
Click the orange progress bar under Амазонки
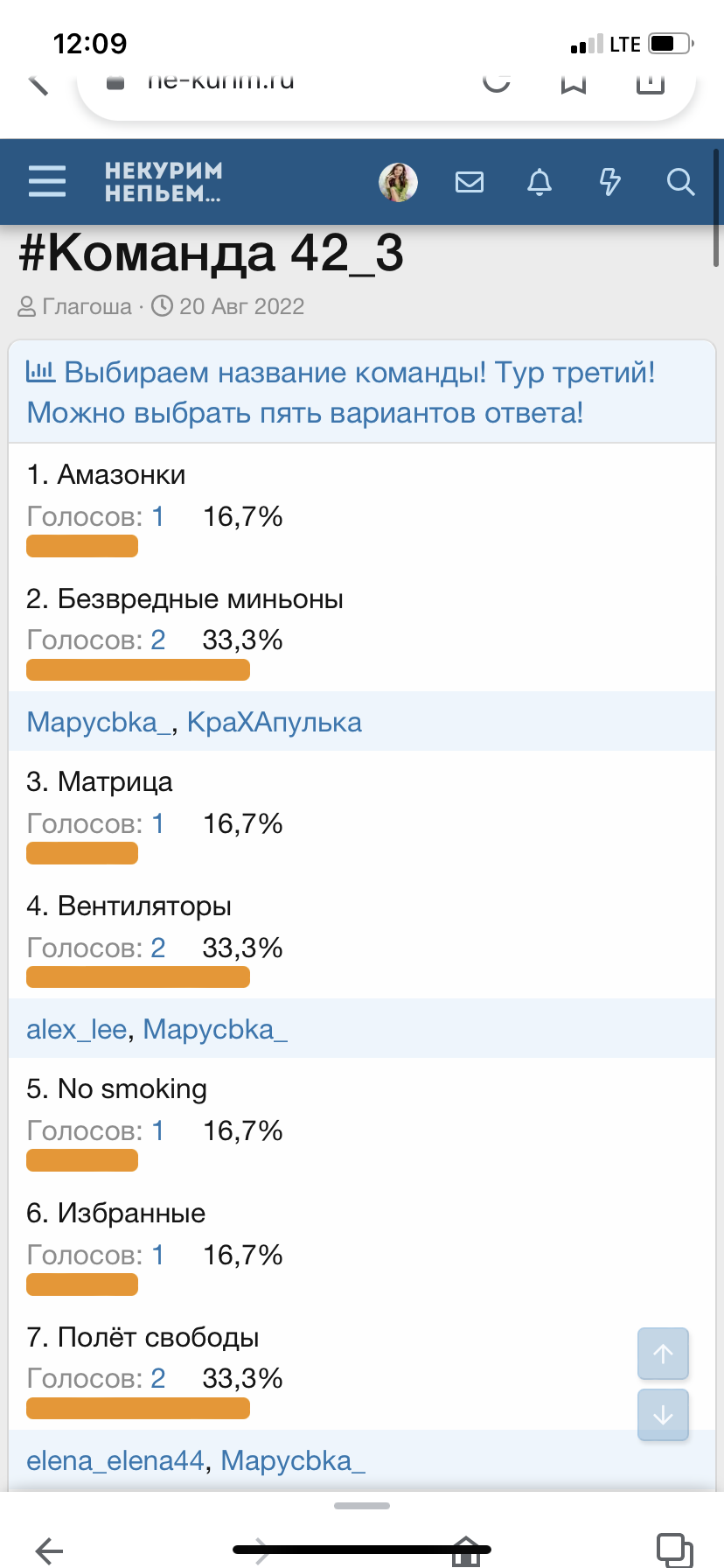(81, 545)
